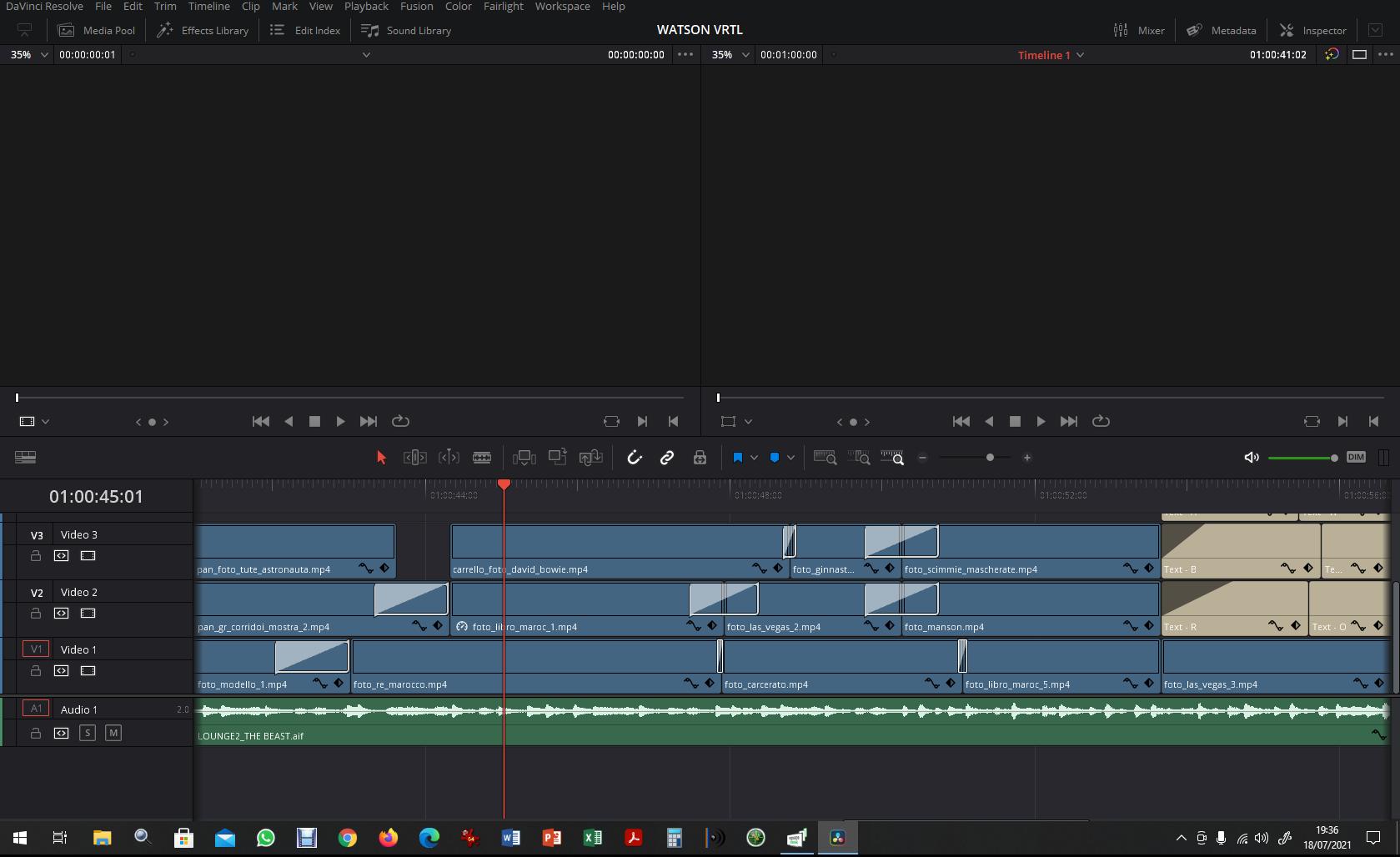Open timeline viewer options three-dot menu

tap(1386, 54)
